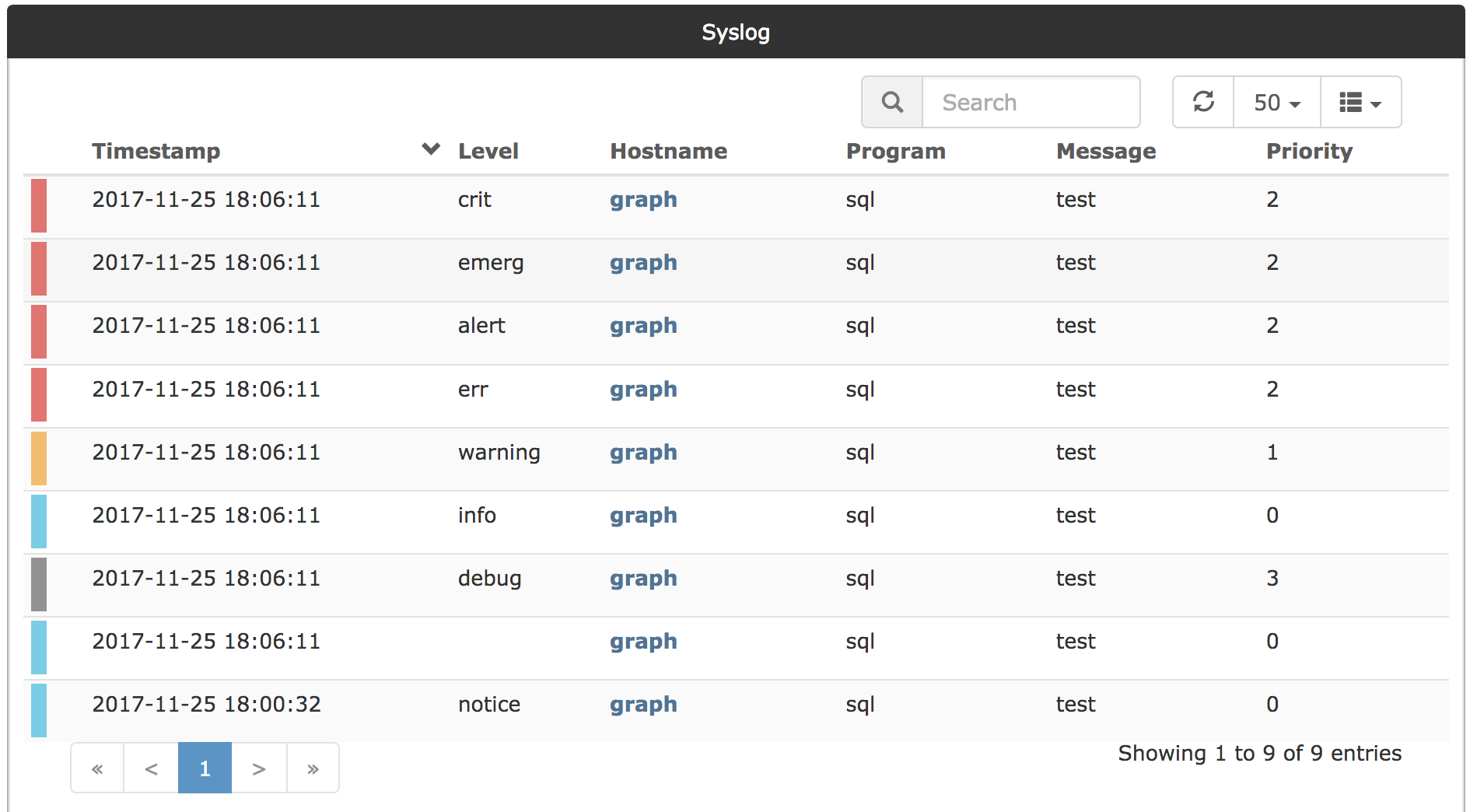
Task: Open graph host in alert row
Action: coord(643,327)
